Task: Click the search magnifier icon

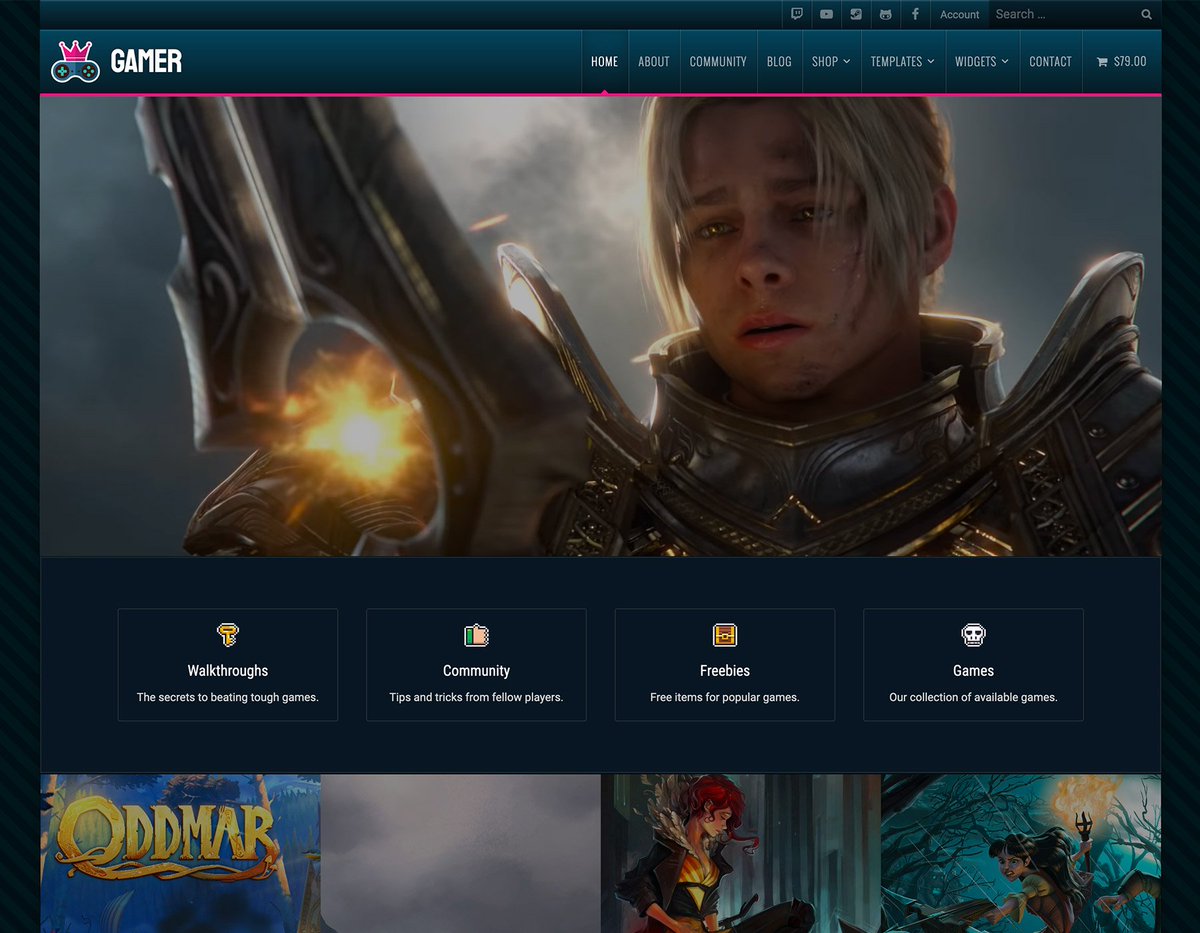Action: (1146, 14)
